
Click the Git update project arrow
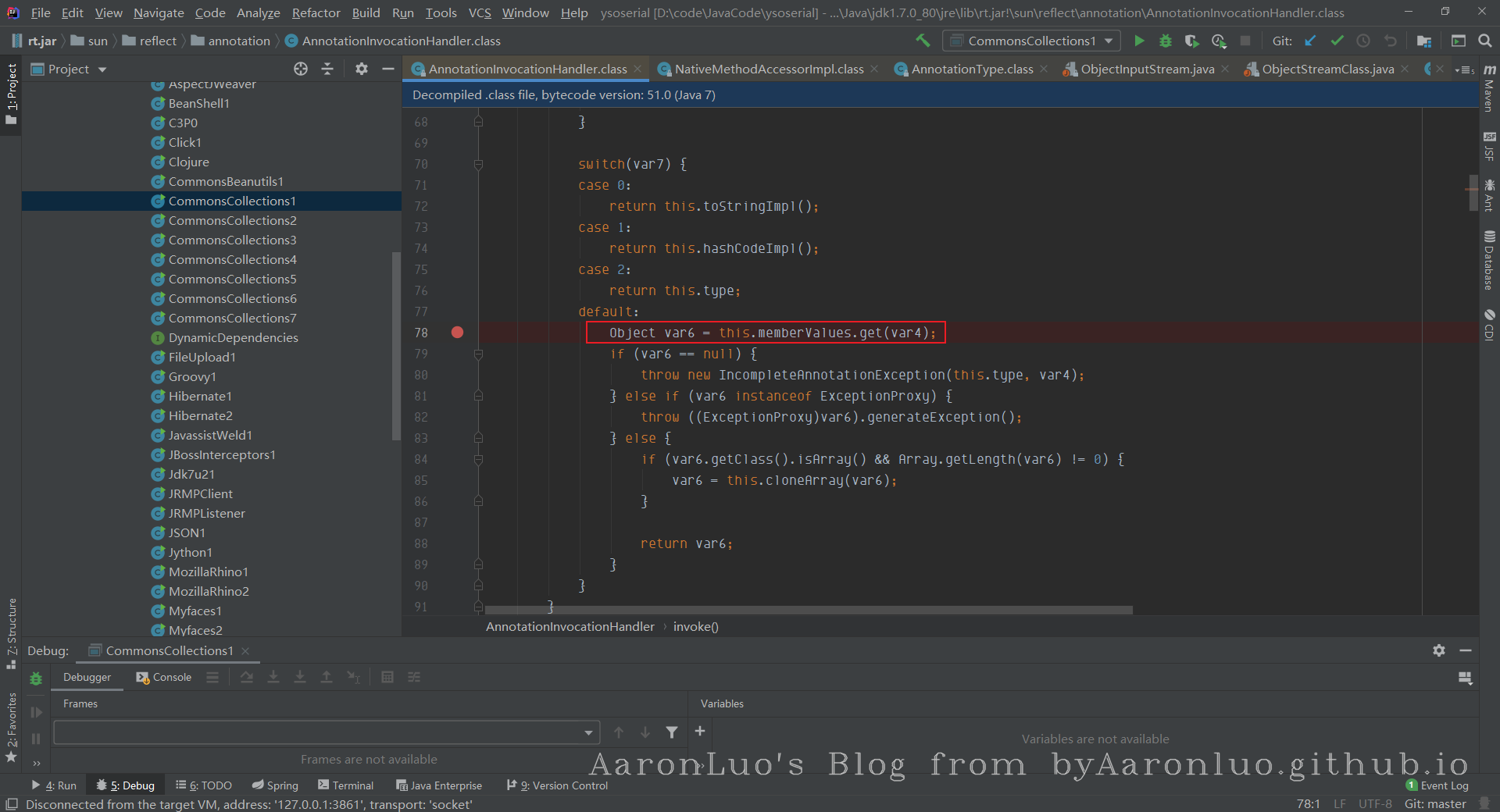point(1311,41)
